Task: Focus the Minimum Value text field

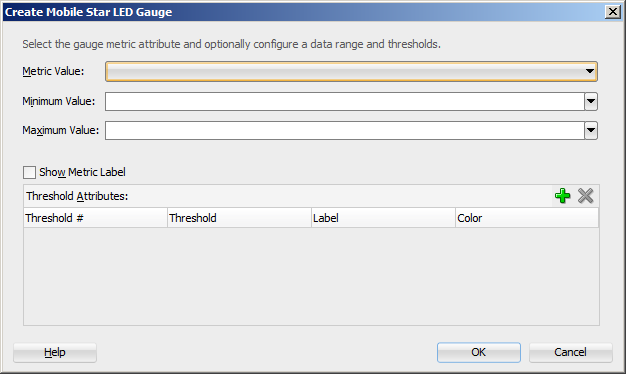Action: [345, 101]
